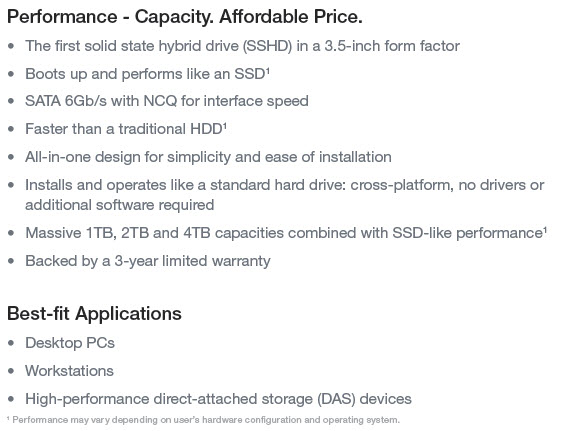Image resolution: width=580 pixels, height=431 pixels.
Task: Click the 'Best-fit Applications' heading
Action: pos(94,314)
